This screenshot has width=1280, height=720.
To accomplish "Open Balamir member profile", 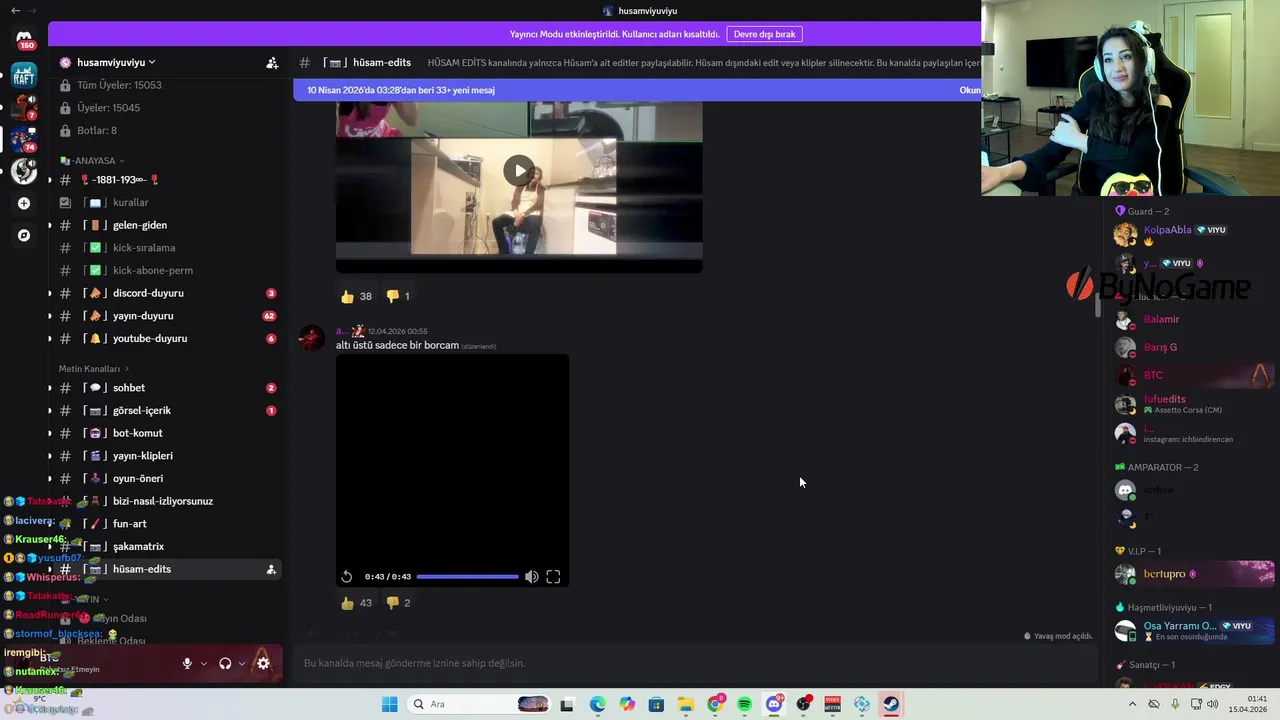I will coord(1161,319).
